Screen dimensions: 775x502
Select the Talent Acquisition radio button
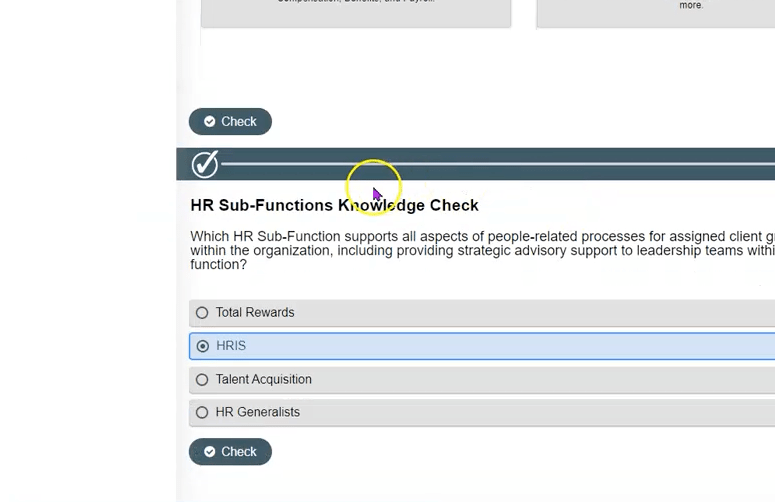pos(202,380)
